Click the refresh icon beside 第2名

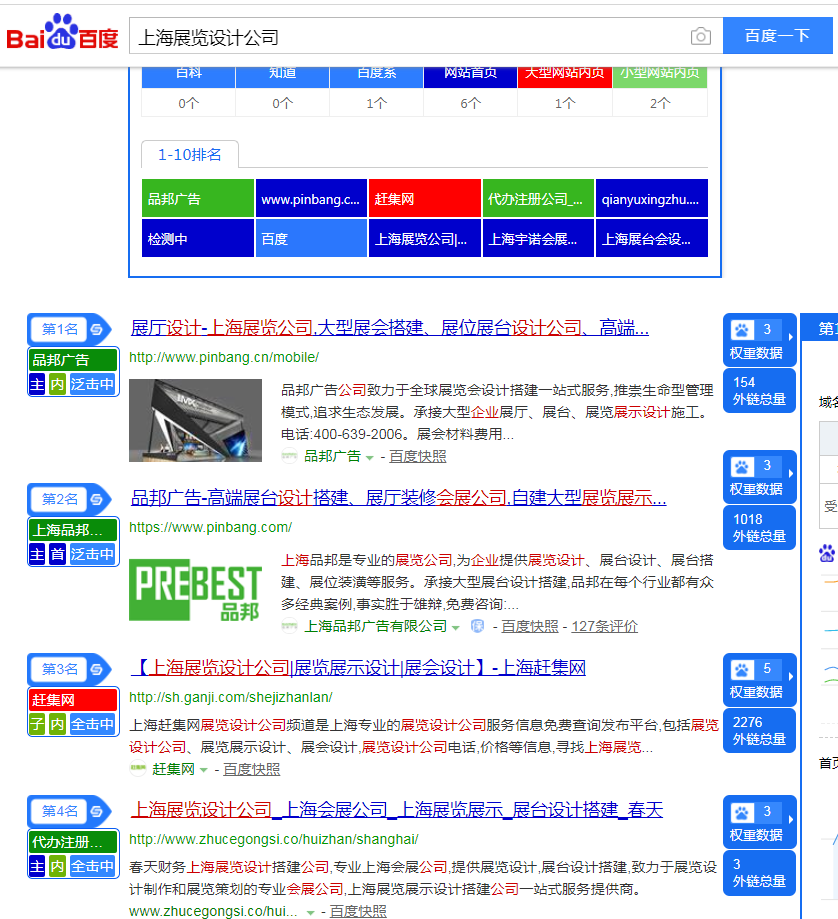point(97,499)
